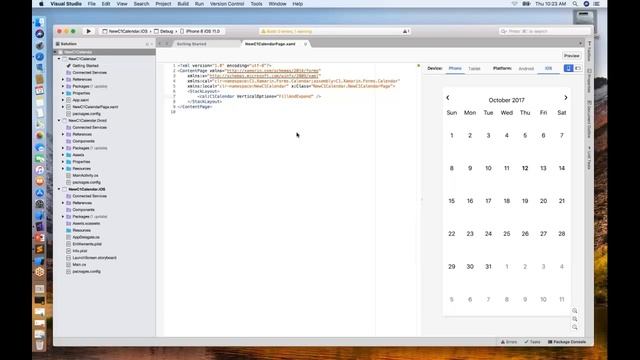Close the NewC1CalendarPage.xaml tab

point(305,44)
